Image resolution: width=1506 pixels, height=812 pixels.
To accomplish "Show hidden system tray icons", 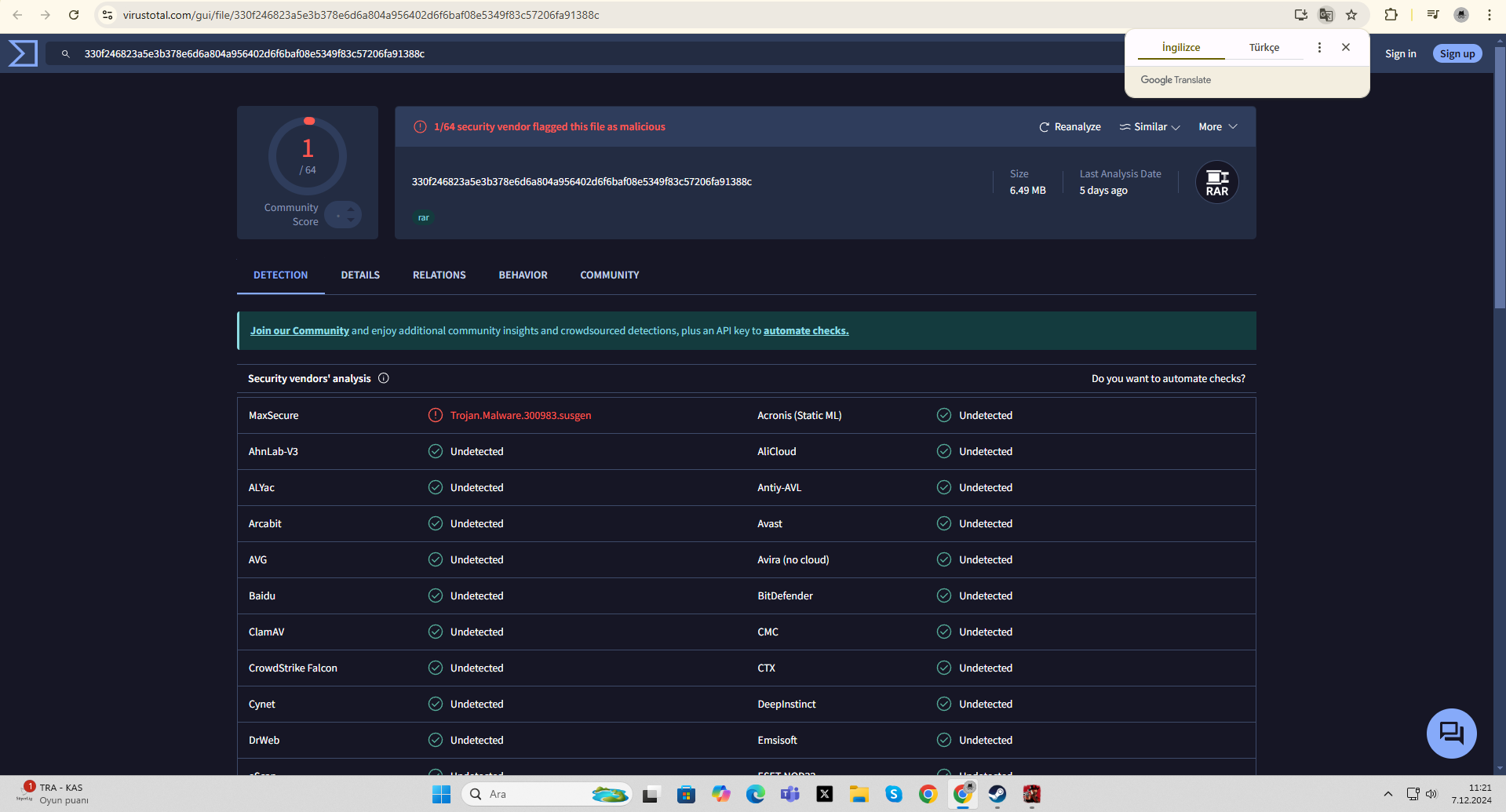I will click(1387, 794).
